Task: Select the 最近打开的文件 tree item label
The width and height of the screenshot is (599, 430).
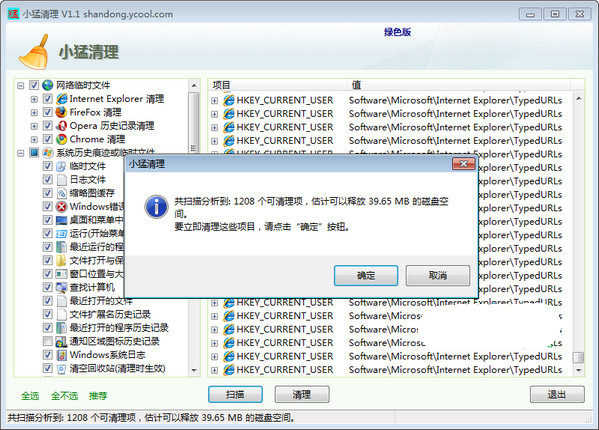Action: coord(101,301)
